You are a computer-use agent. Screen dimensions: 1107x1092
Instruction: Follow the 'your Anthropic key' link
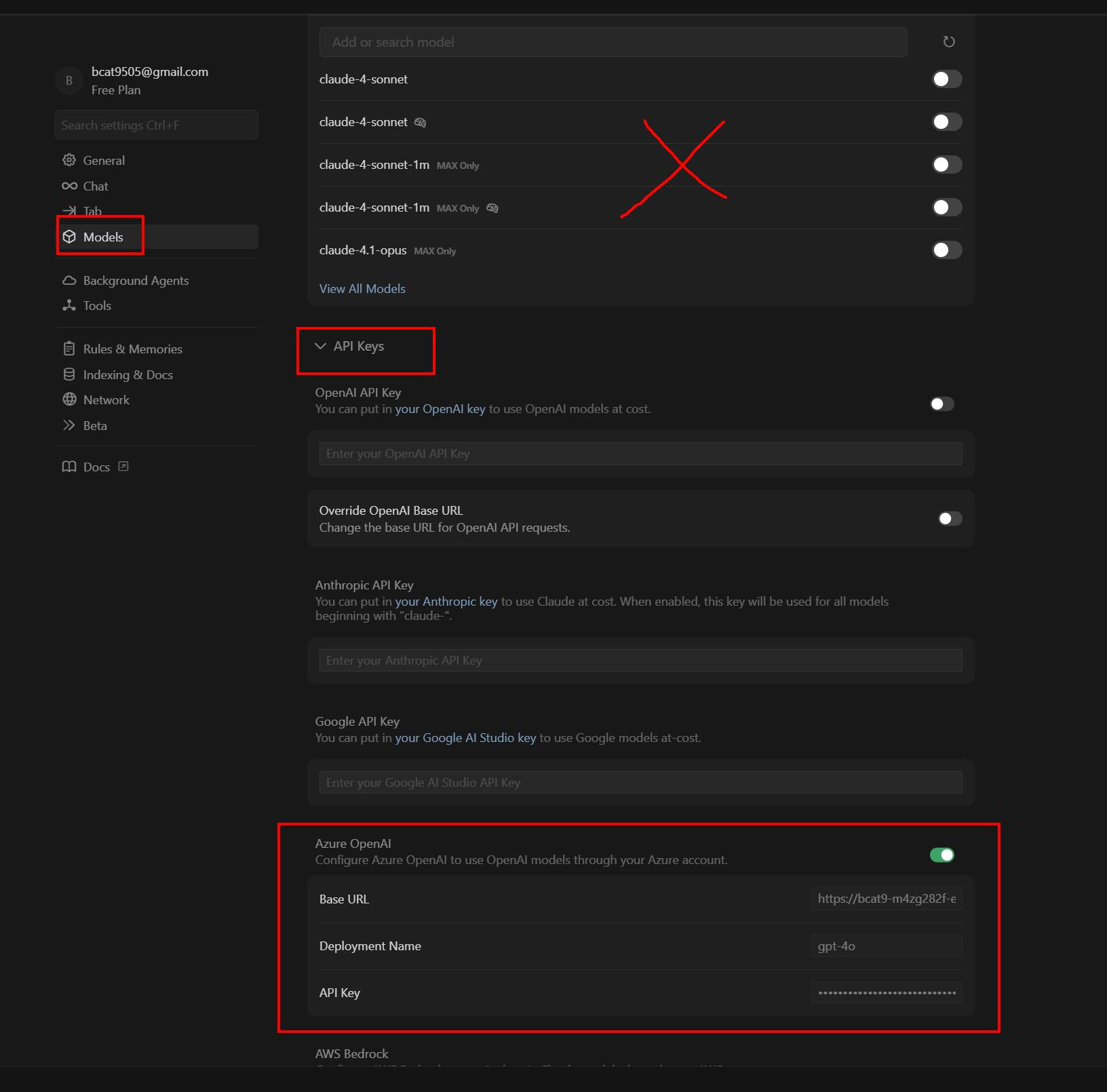click(x=446, y=602)
